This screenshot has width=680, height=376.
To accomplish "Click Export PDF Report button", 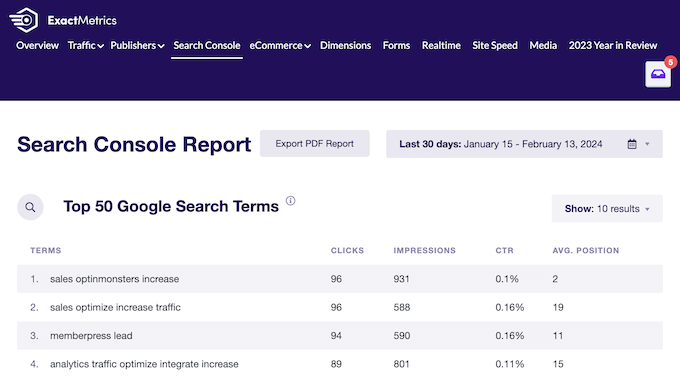I will click(x=314, y=144).
